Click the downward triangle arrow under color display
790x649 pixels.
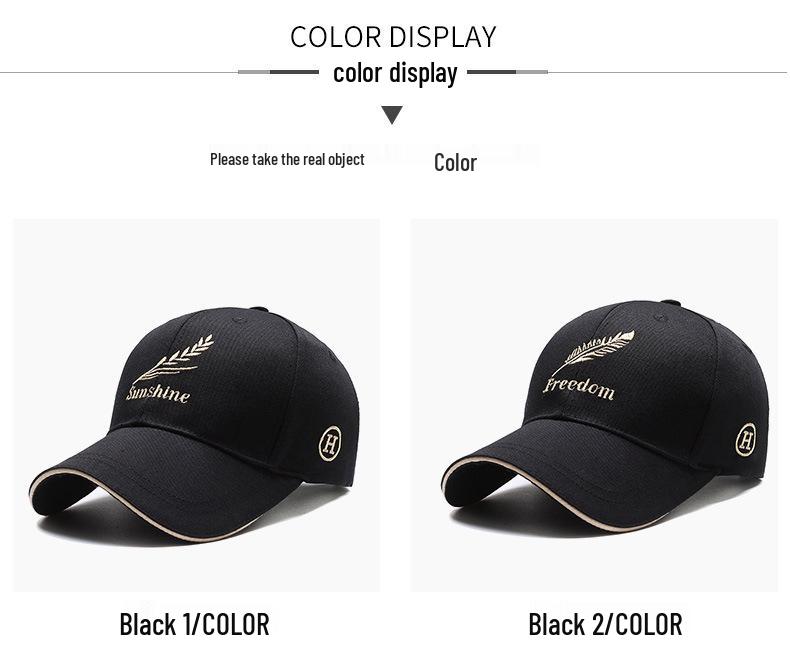pyautogui.click(x=392, y=115)
